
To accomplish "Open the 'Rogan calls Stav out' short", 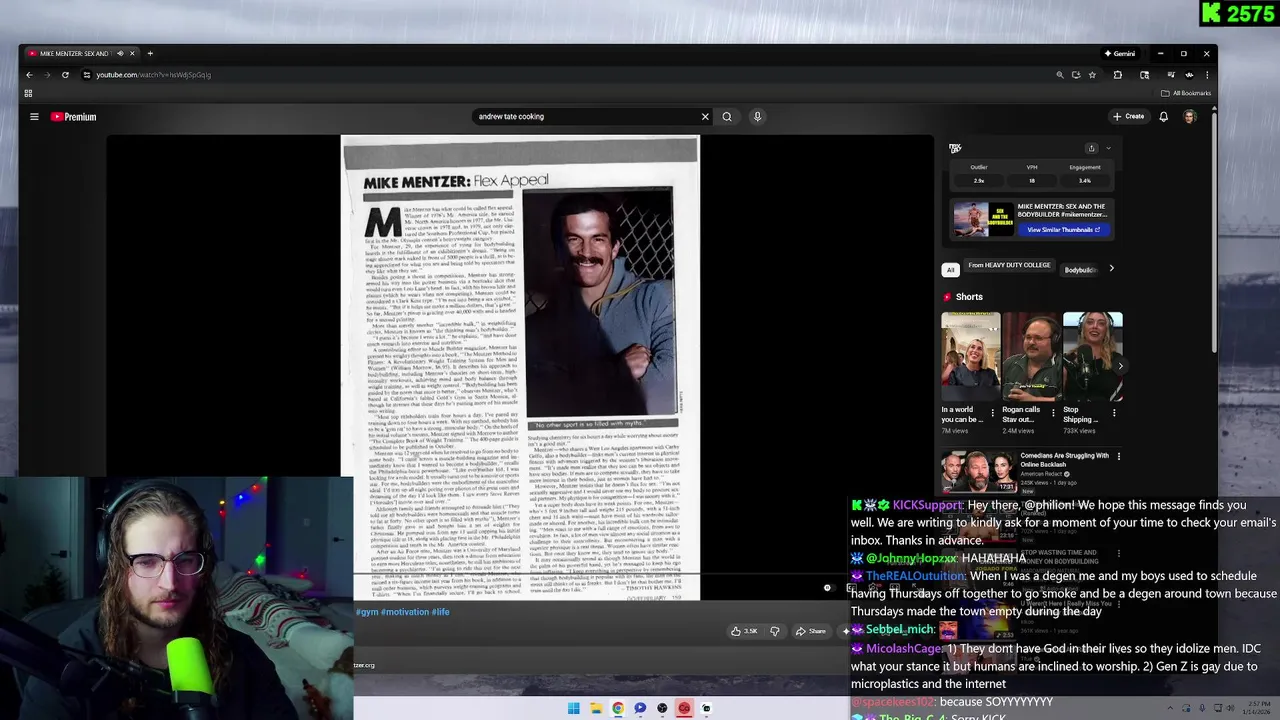I will click(1031, 357).
